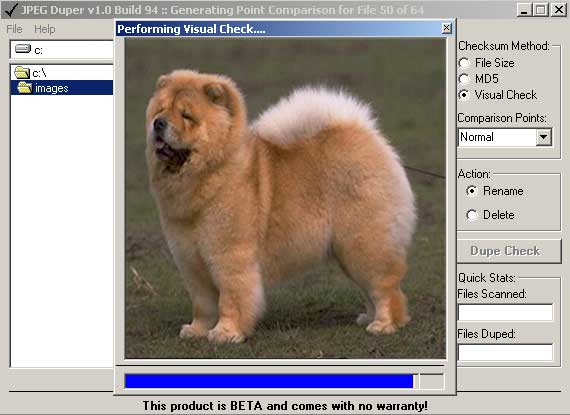Click the c: drive icon
This screenshot has width=570, height=415.
coord(23,49)
